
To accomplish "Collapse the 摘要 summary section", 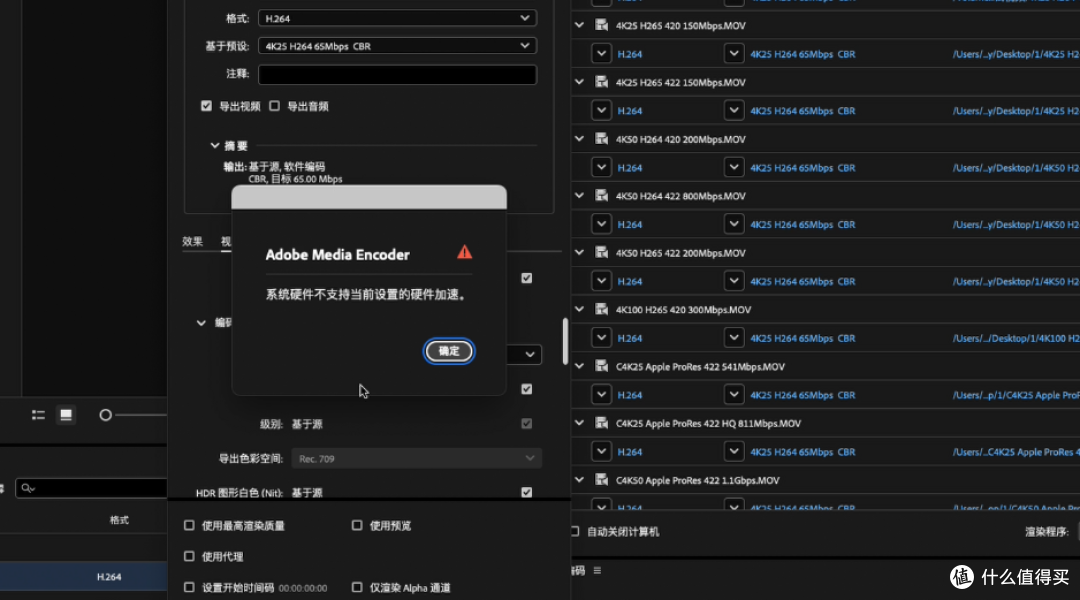I will [x=215, y=146].
